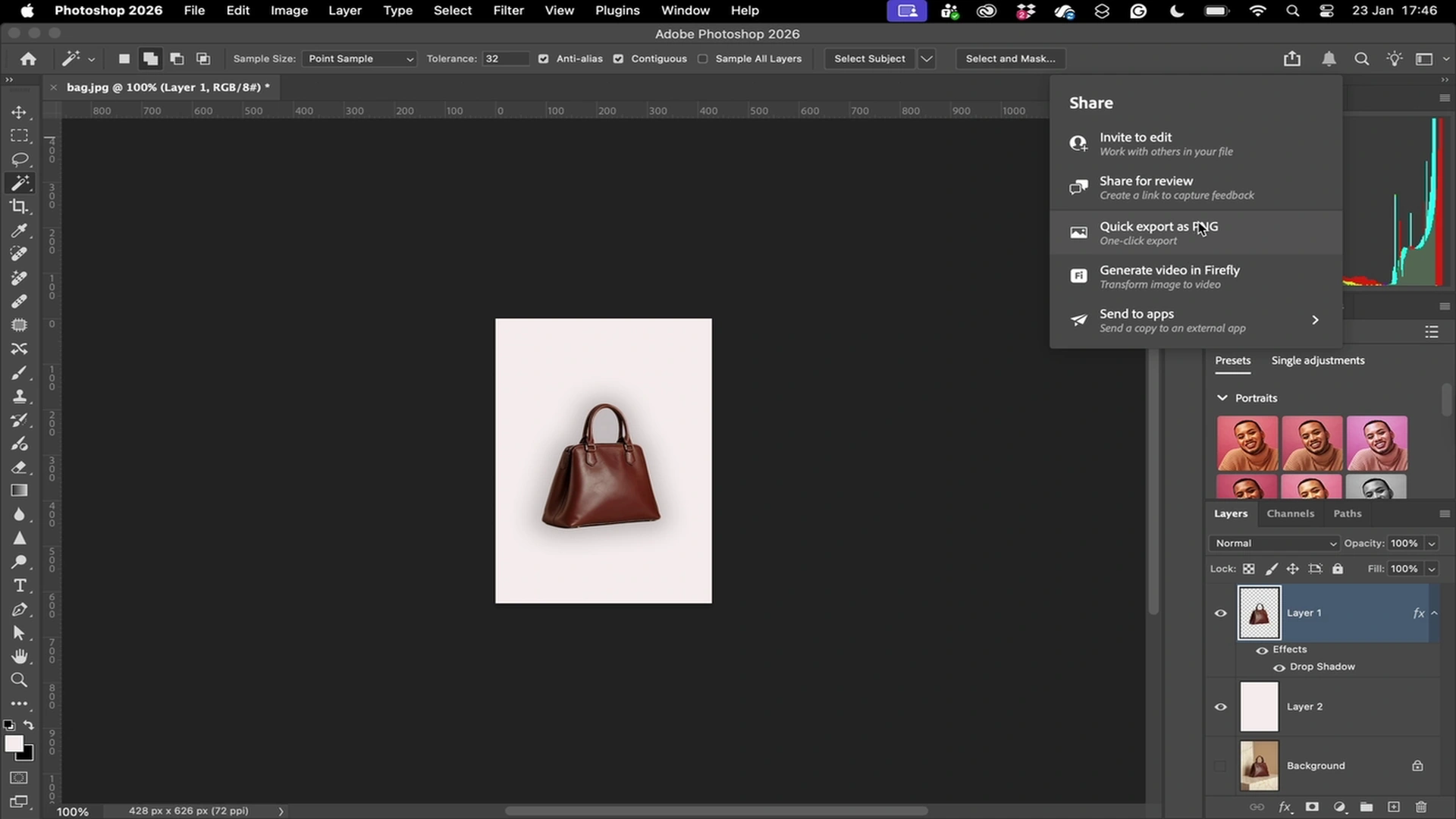The height and width of the screenshot is (819, 1456).
Task: Open the blend mode Normal dropdown
Action: [x=1275, y=543]
